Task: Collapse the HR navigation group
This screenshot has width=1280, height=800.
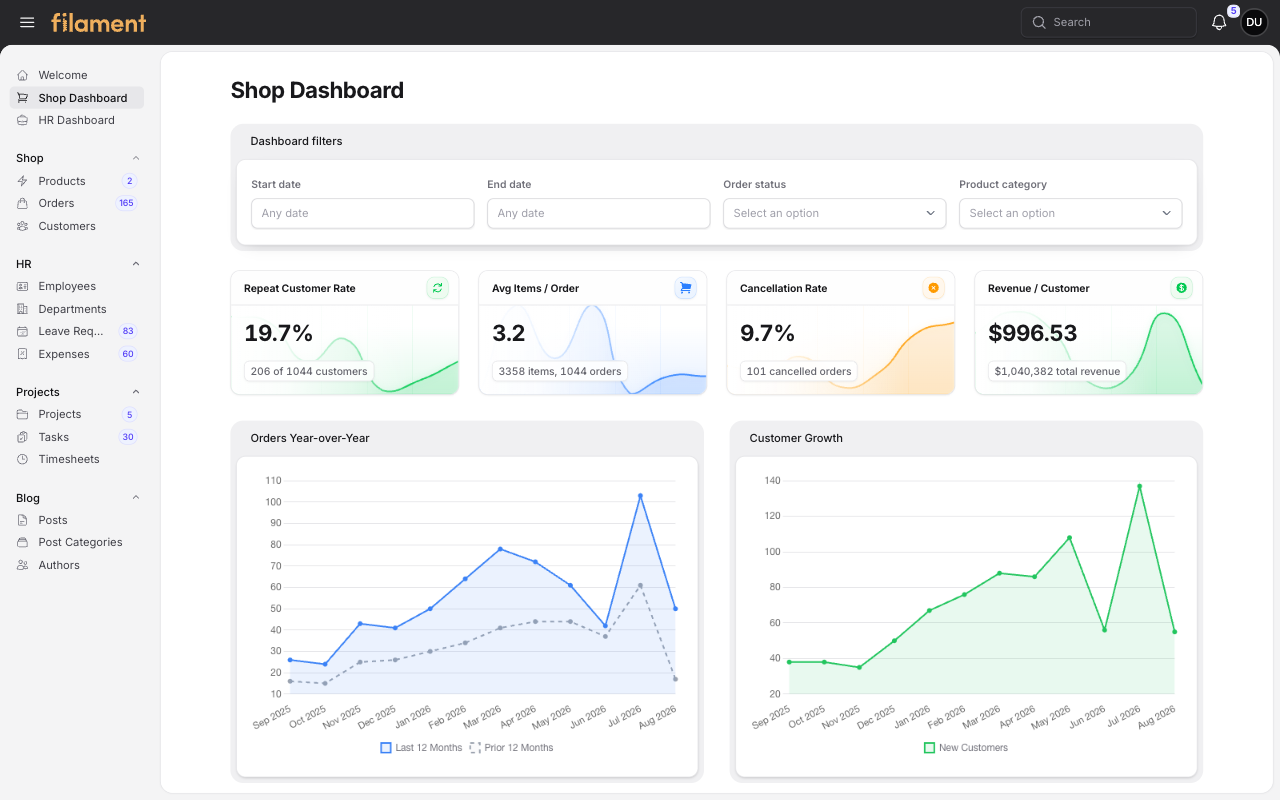Action: [x=136, y=264]
